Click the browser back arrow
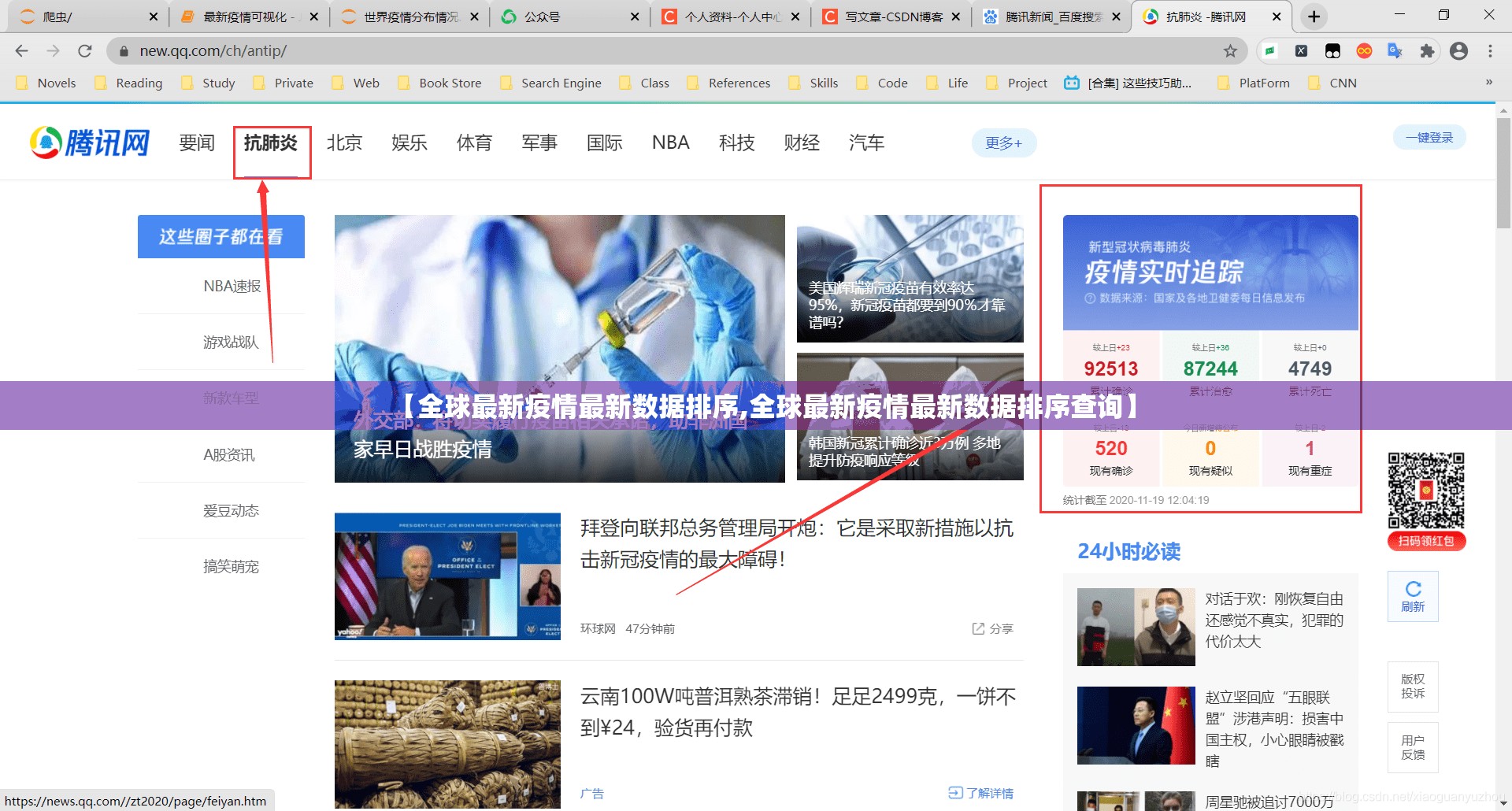Screen dimensions: 1512x811 [x=22, y=51]
